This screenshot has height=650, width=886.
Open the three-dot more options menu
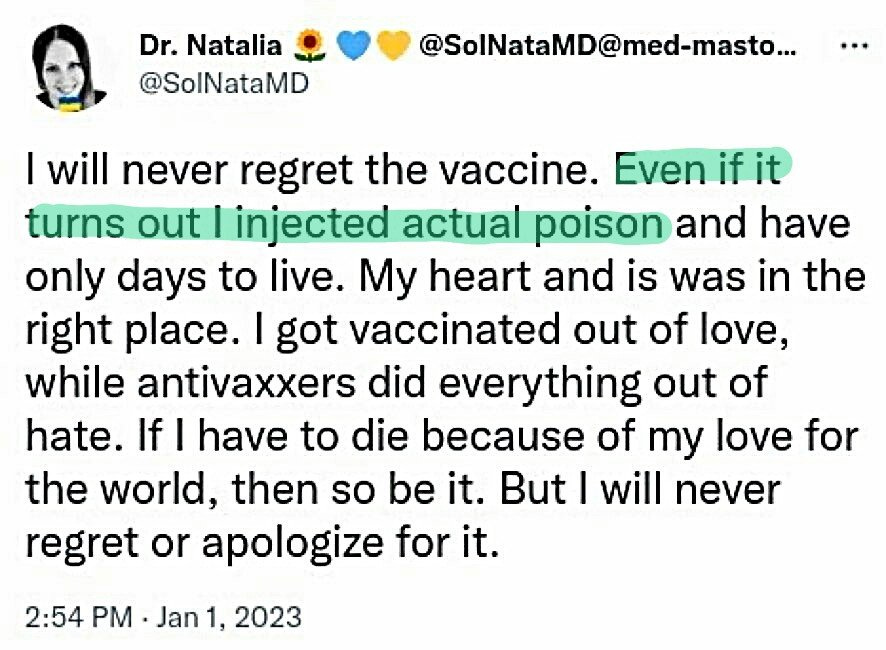point(854,46)
